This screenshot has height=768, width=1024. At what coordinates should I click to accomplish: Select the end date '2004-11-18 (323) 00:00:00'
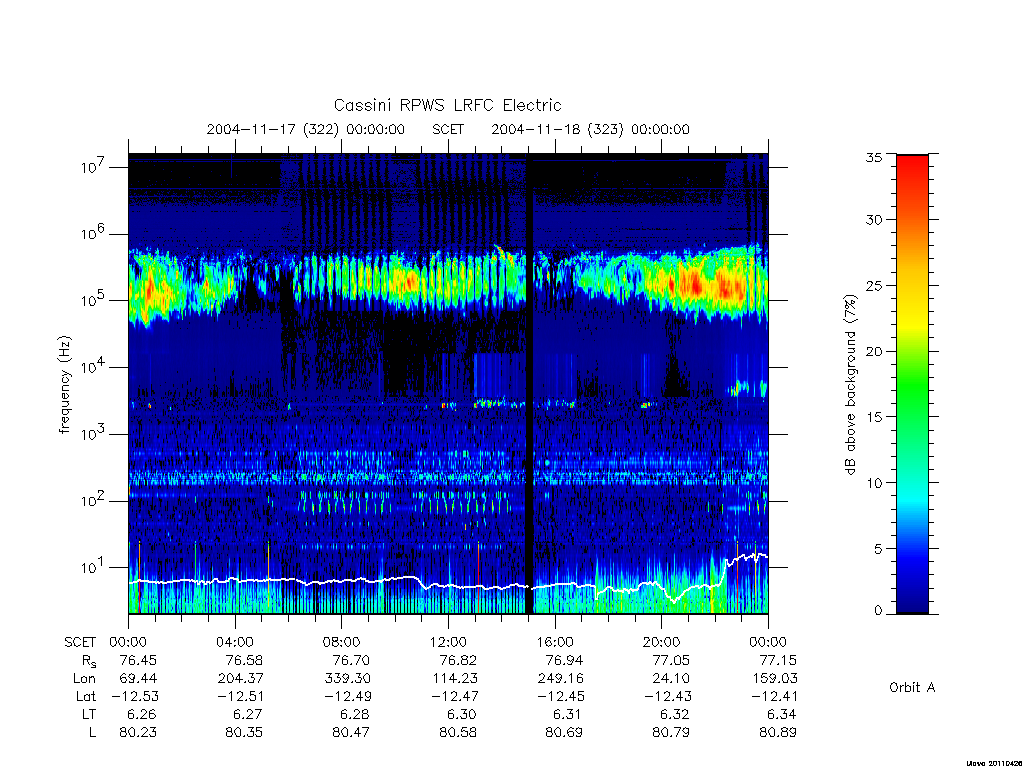[590, 129]
